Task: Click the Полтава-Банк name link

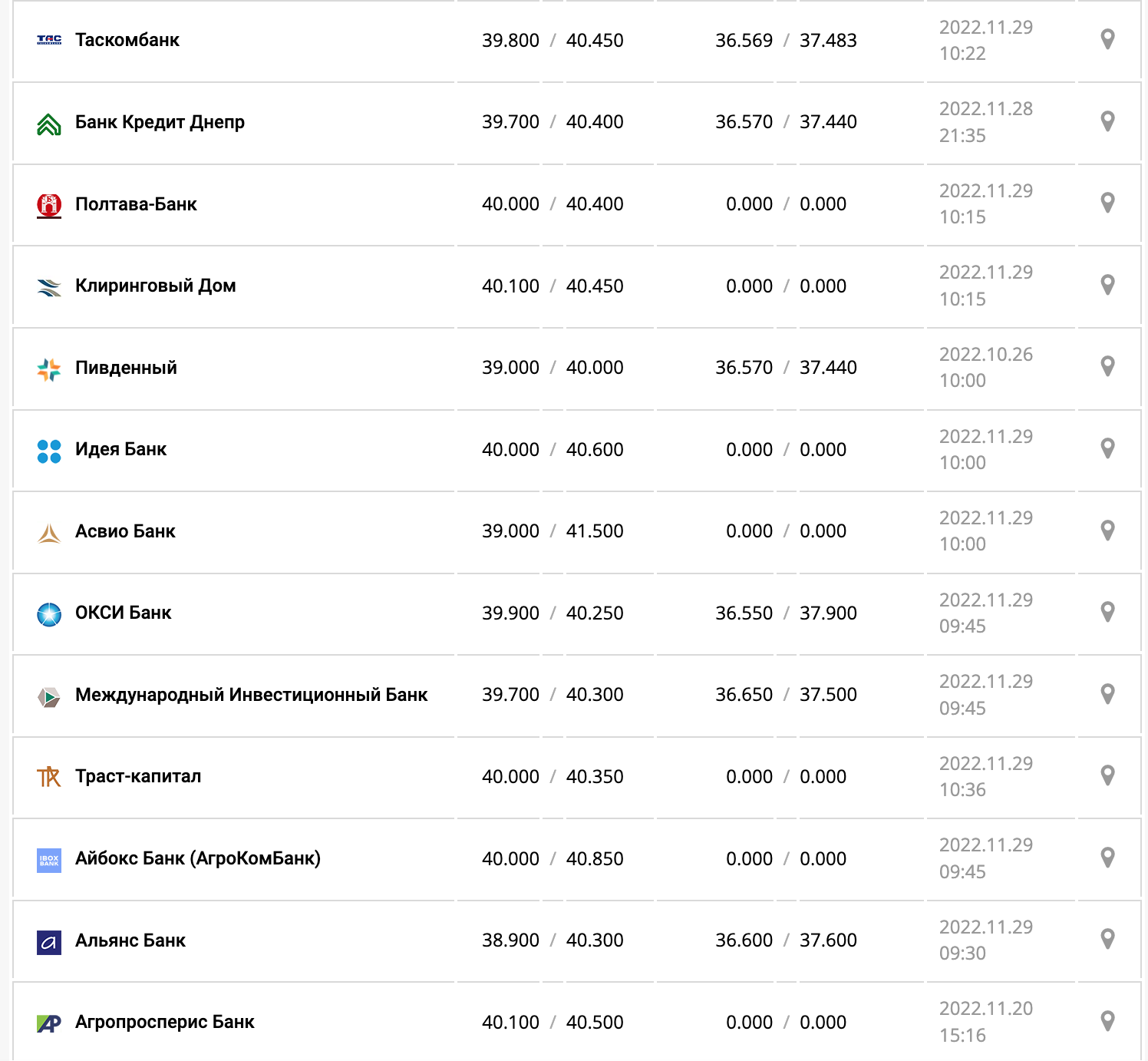Action: [136, 204]
